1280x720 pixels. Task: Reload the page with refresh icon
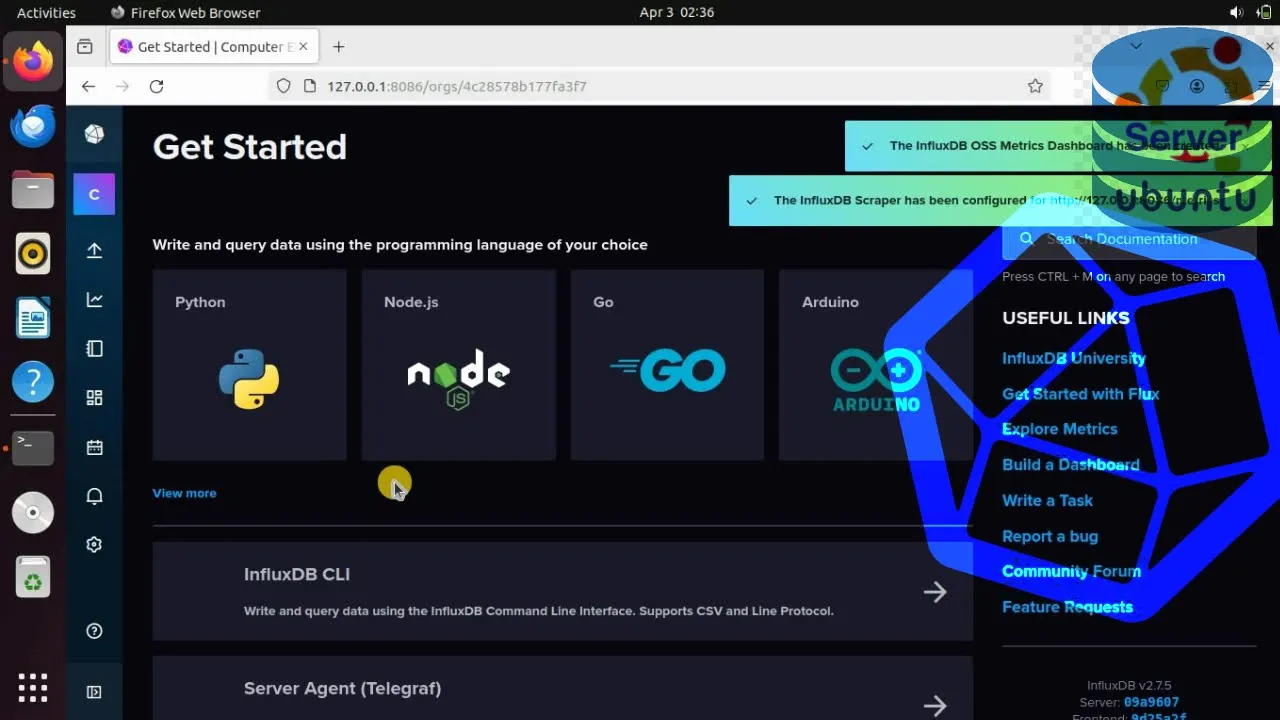156,86
